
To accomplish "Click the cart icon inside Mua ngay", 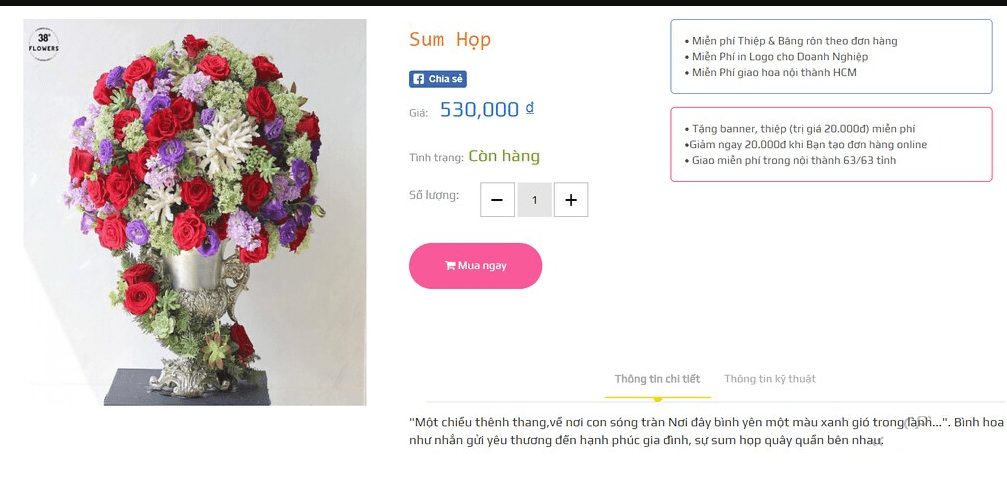I will pyautogui.click(x=450, y=266).
